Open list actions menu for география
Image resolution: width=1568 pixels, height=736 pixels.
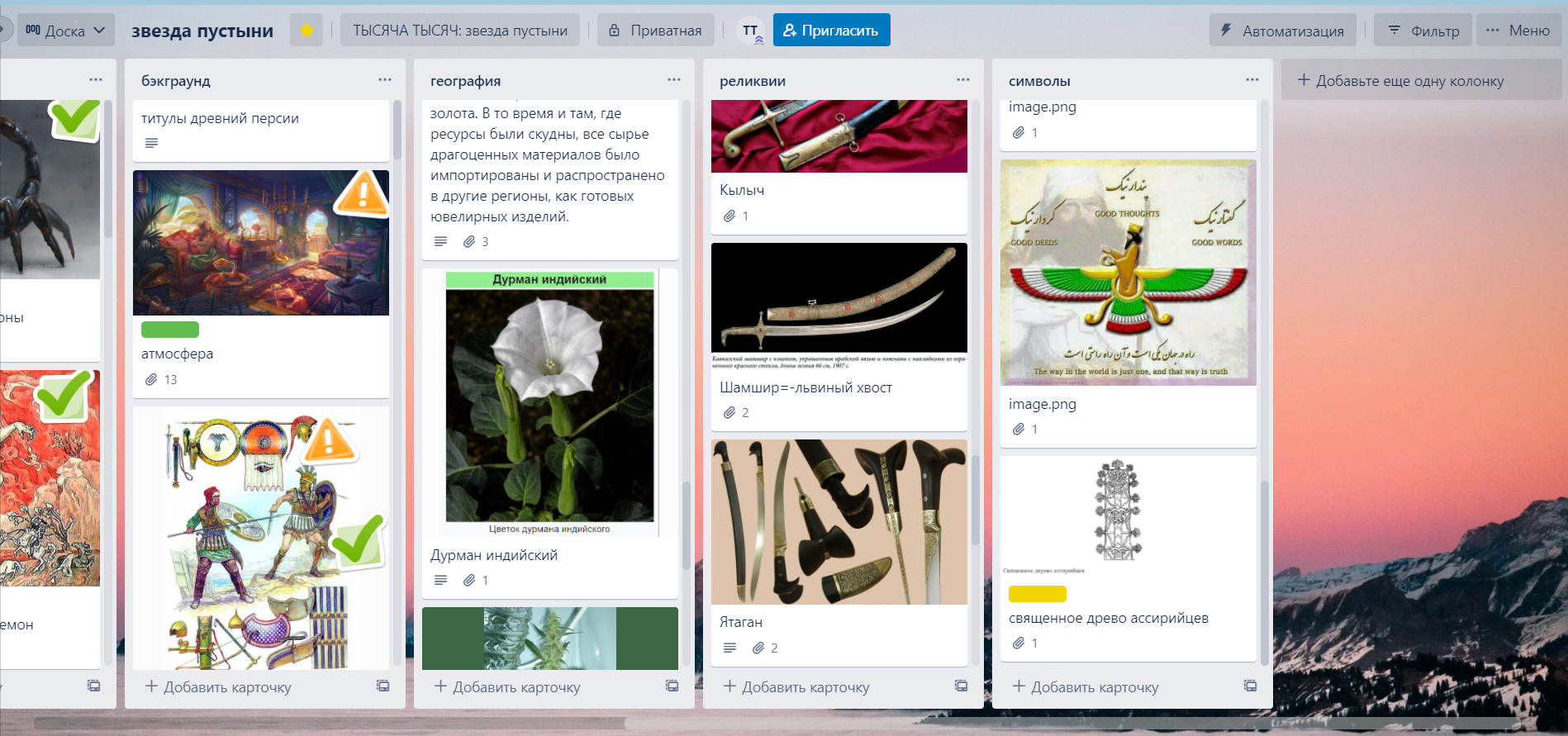pyautogui.click(x=674, y=80)
